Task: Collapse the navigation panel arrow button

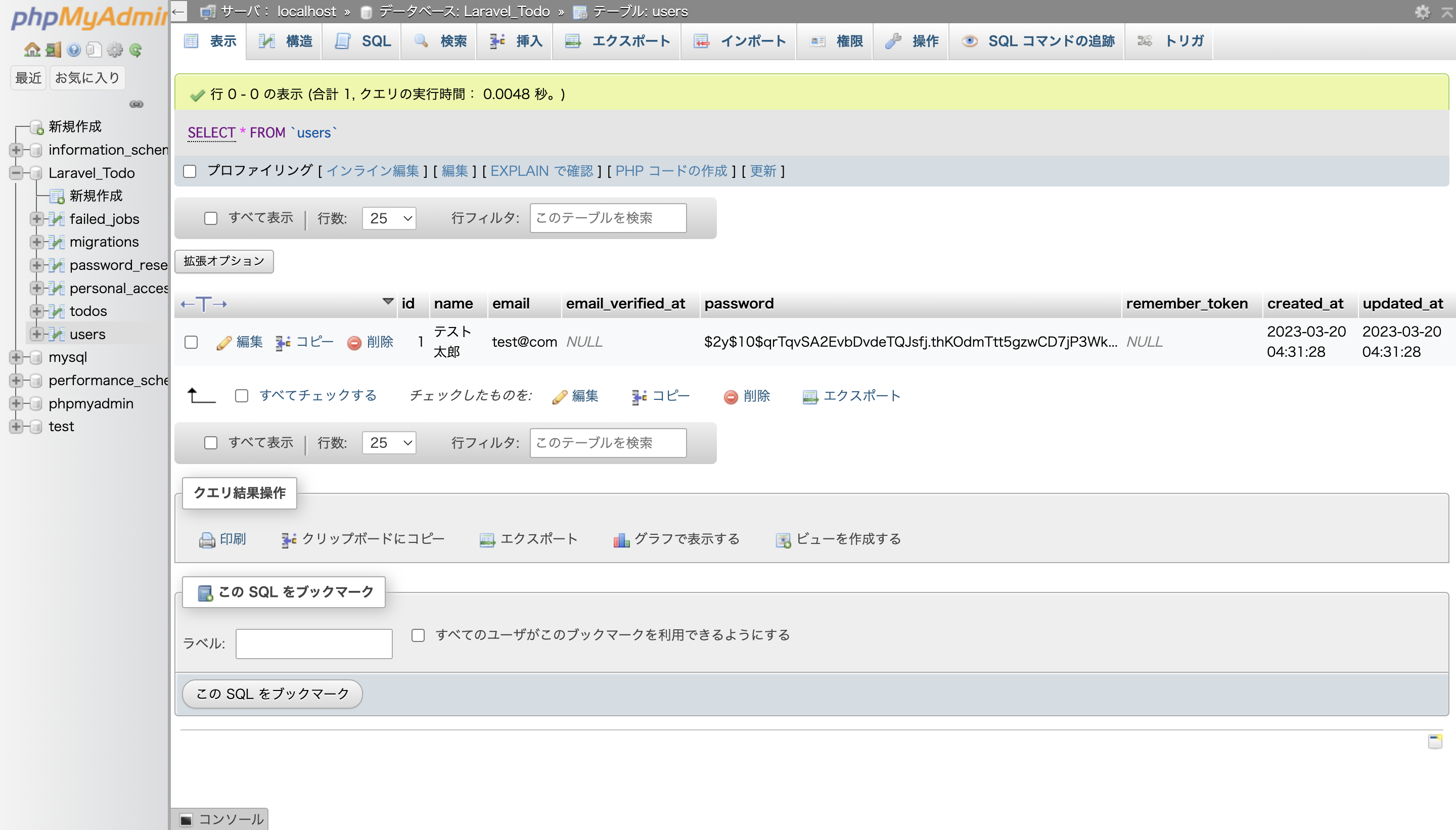Action: tap(178, 12)
